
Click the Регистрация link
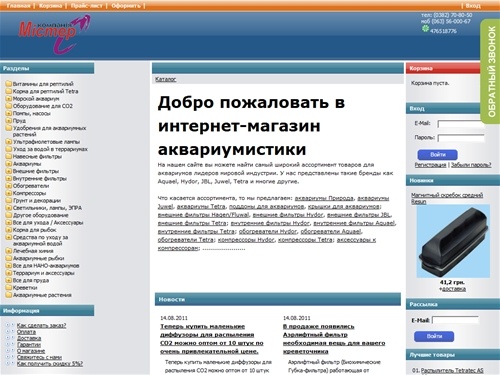[x=430, y=165]
